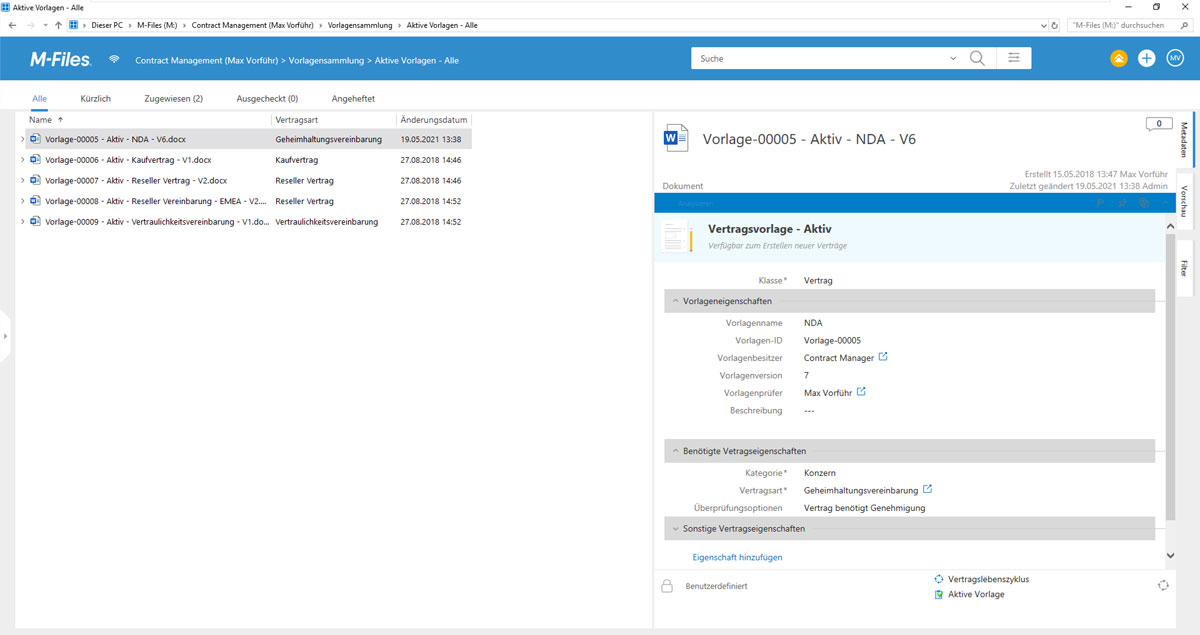The image size is (1200, 635).
Task: Open the comments bubble showing 0
Action: (x=1158, y=124)
